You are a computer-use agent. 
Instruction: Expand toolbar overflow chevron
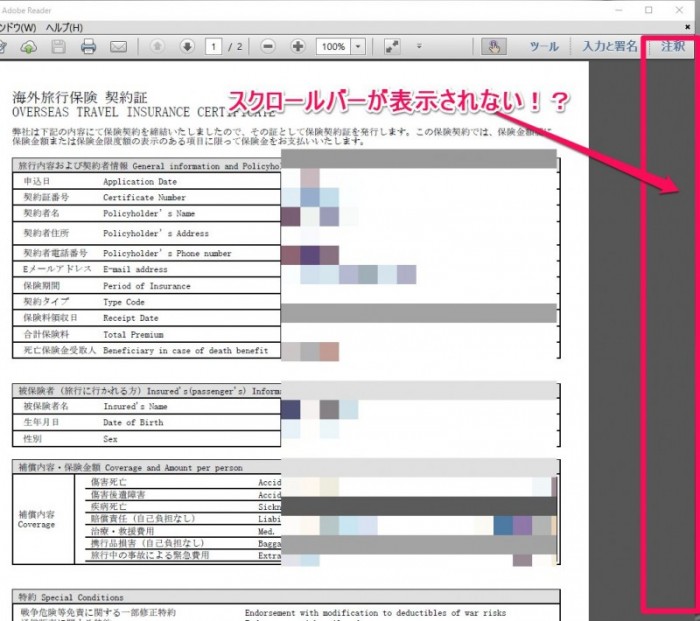pos(419,46)
